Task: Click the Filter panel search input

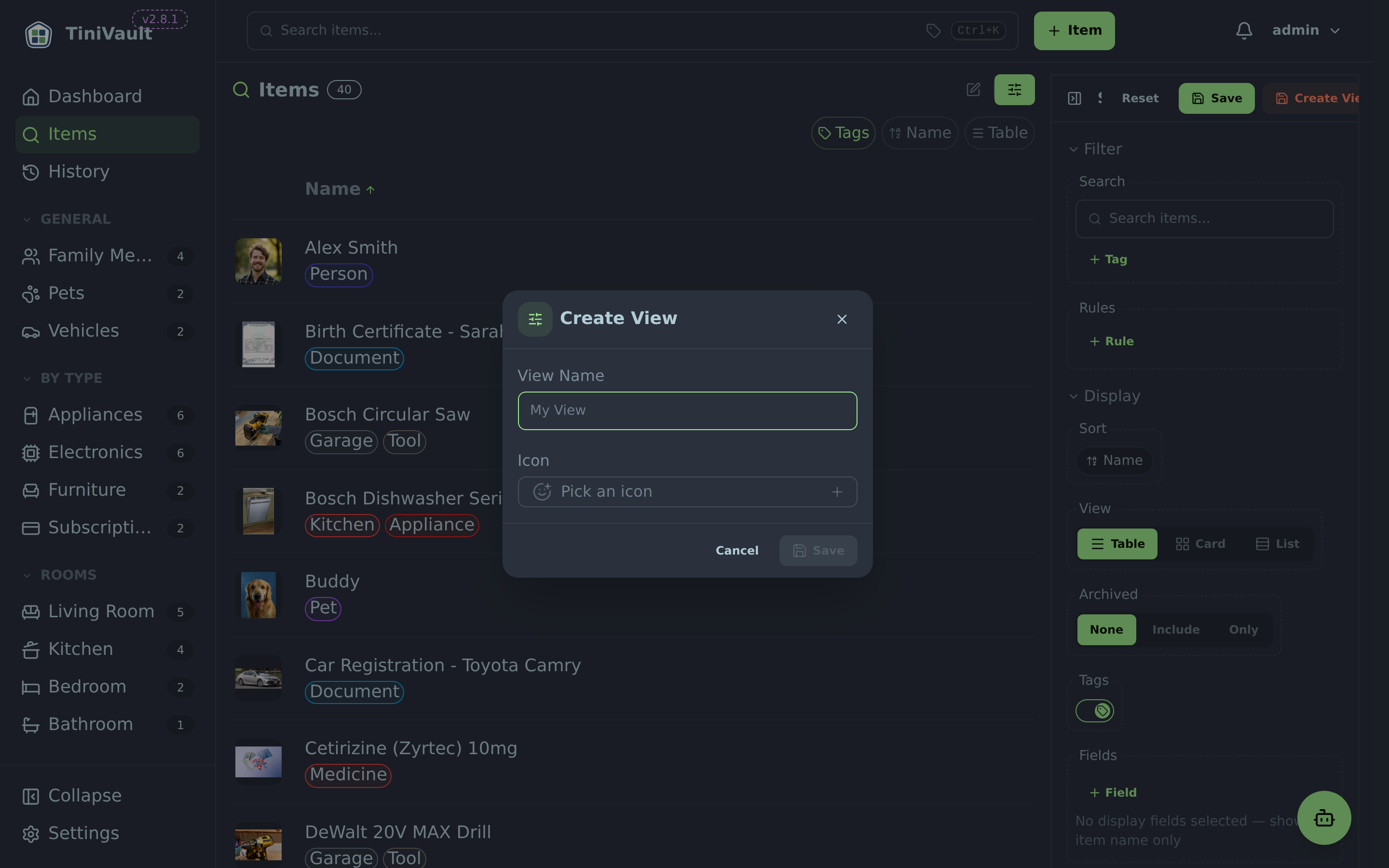Action: click(1204, 219)
